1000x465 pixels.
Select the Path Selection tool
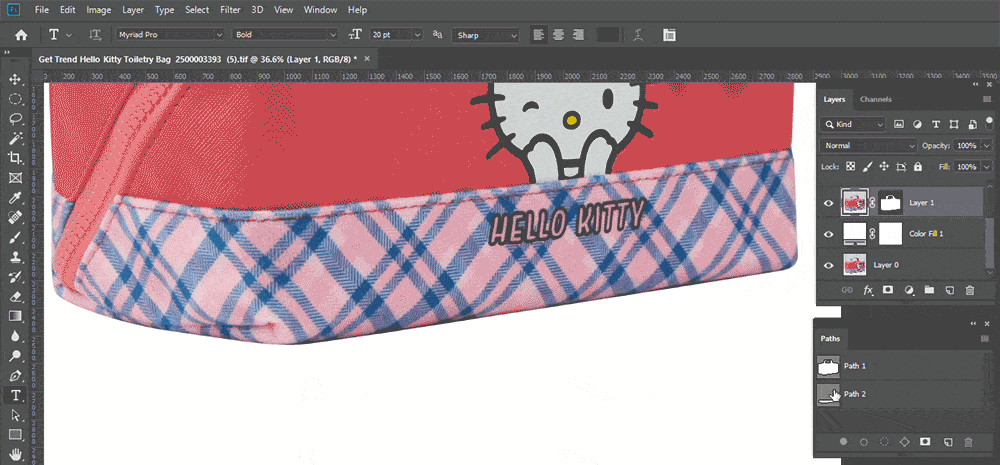click(15, 415)
